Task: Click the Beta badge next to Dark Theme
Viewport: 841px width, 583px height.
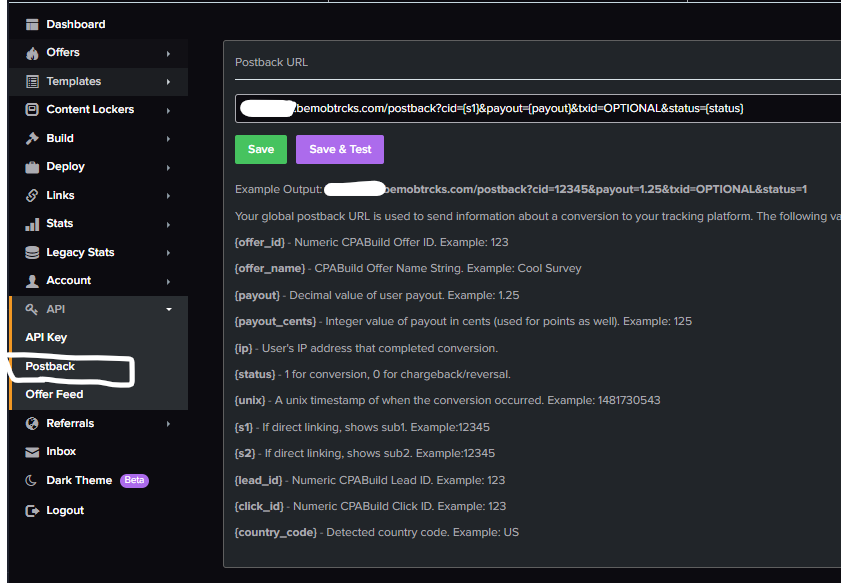Action: [134, 481]
